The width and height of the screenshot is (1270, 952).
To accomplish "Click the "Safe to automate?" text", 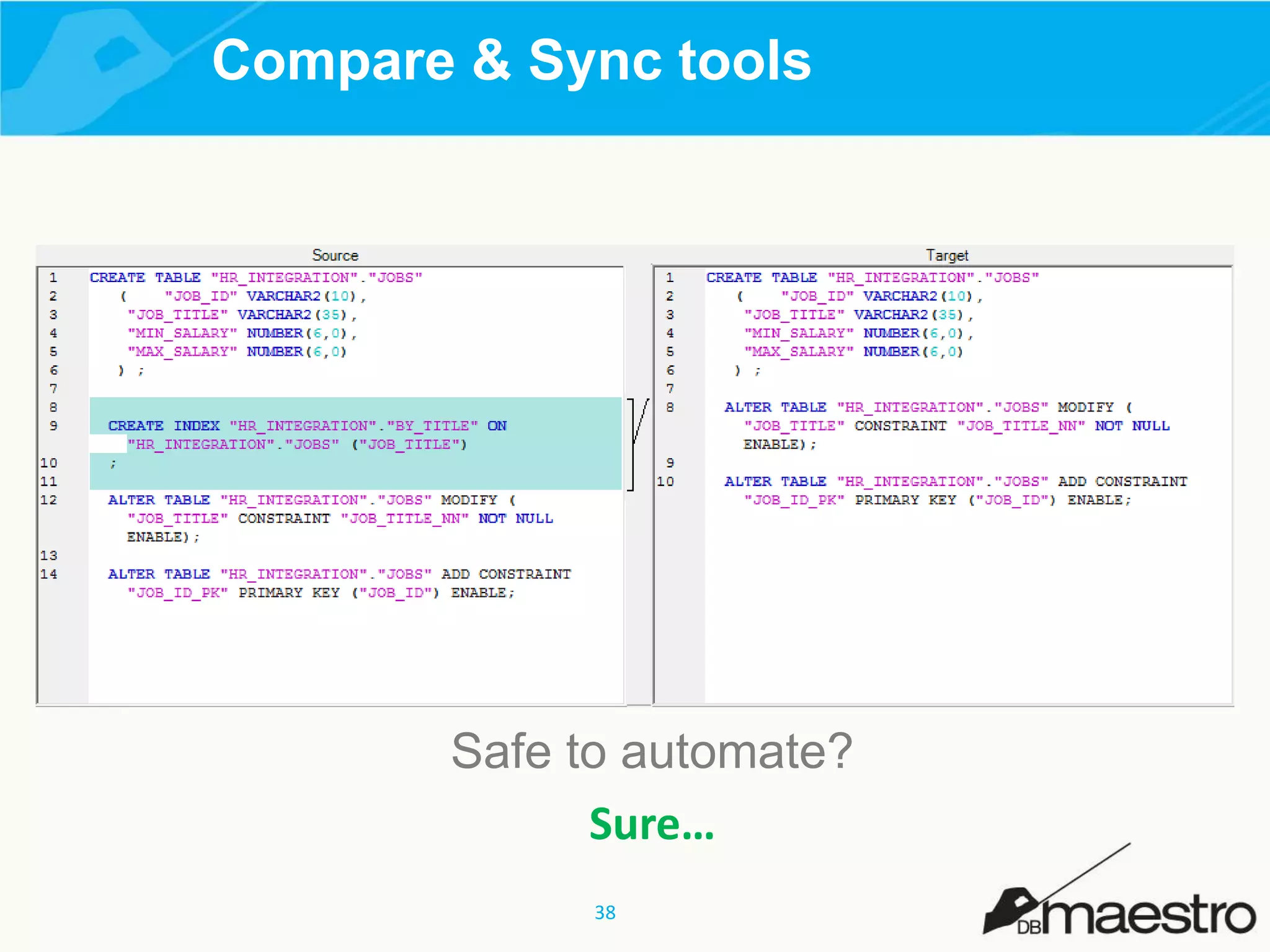I will [652, 751].
